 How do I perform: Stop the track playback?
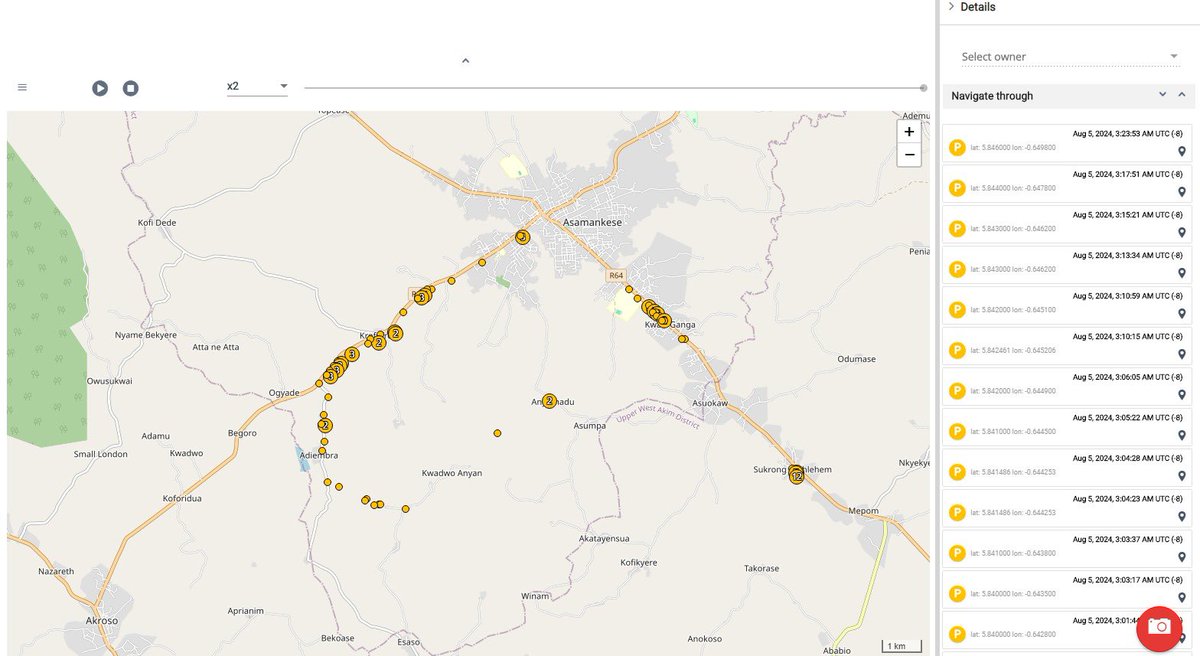(130, 88)
